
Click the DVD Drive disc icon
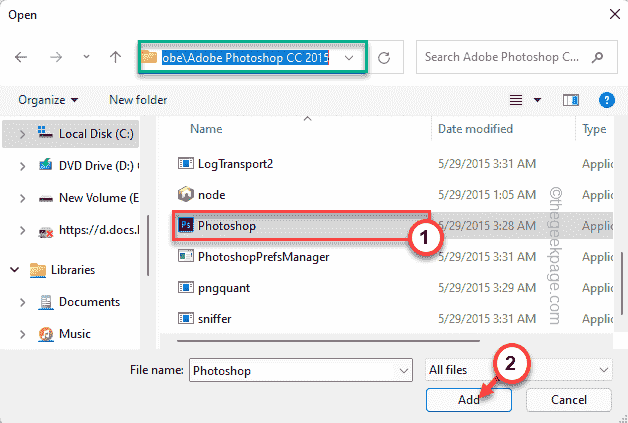45,165
